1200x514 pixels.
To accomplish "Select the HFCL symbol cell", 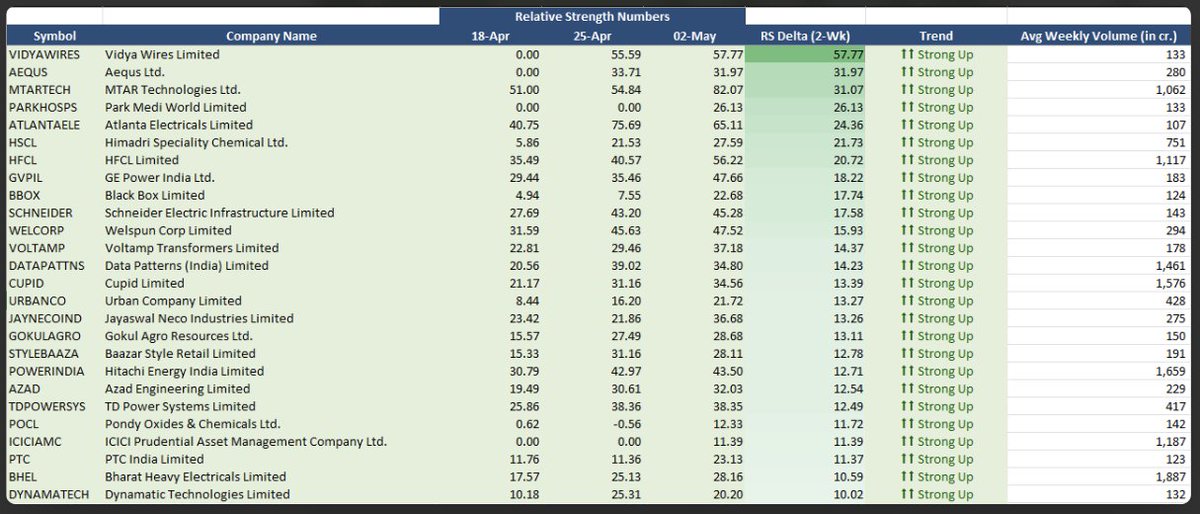I will tap(23, 160).
